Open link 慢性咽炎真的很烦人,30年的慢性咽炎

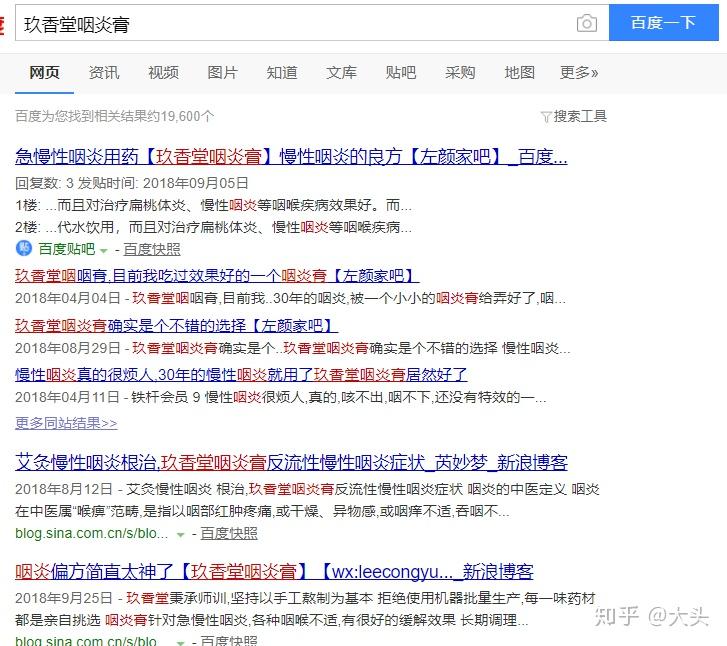tap(241, 374)
